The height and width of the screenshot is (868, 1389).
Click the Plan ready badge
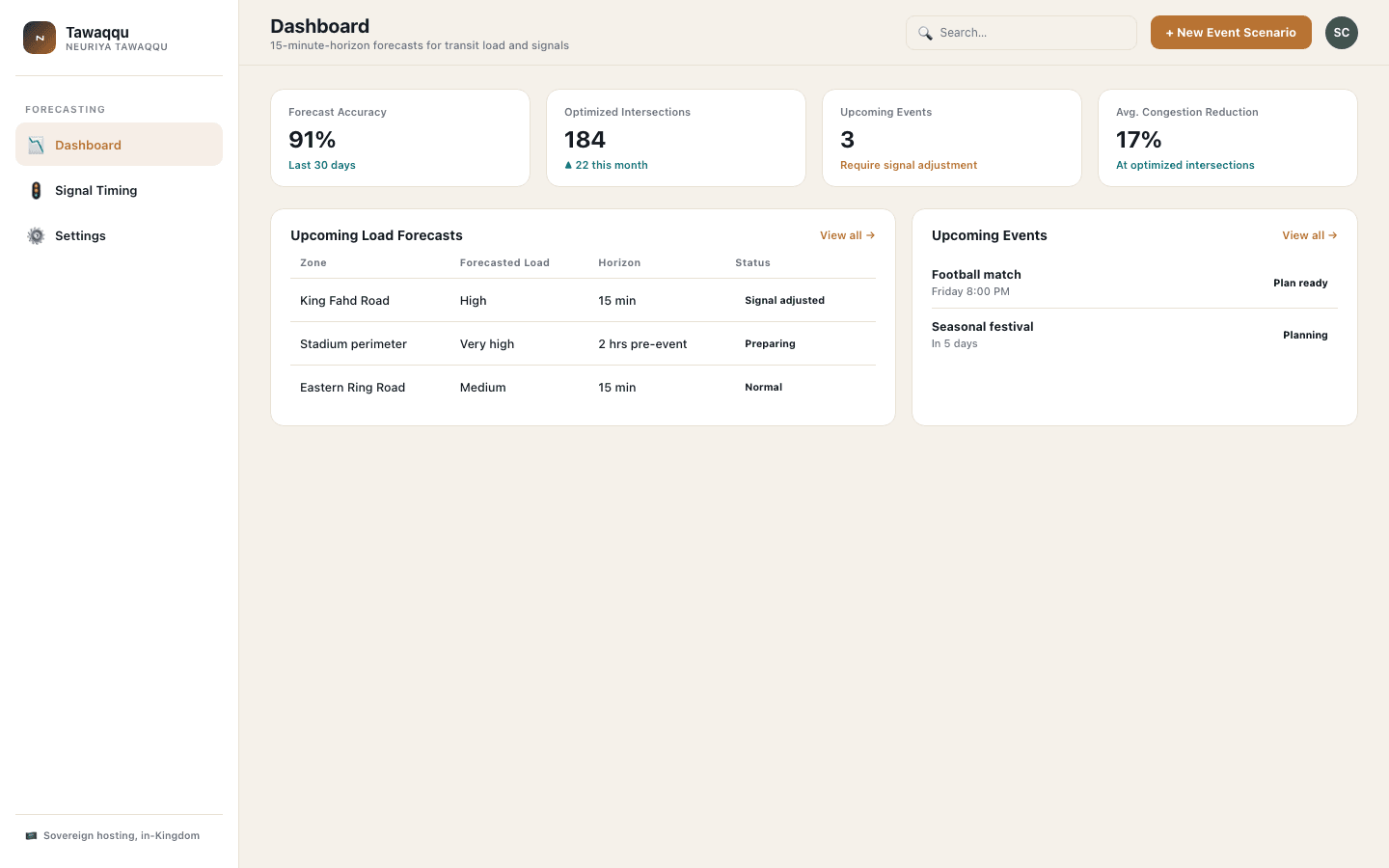pyautogui.click(x=1300, y=284)
